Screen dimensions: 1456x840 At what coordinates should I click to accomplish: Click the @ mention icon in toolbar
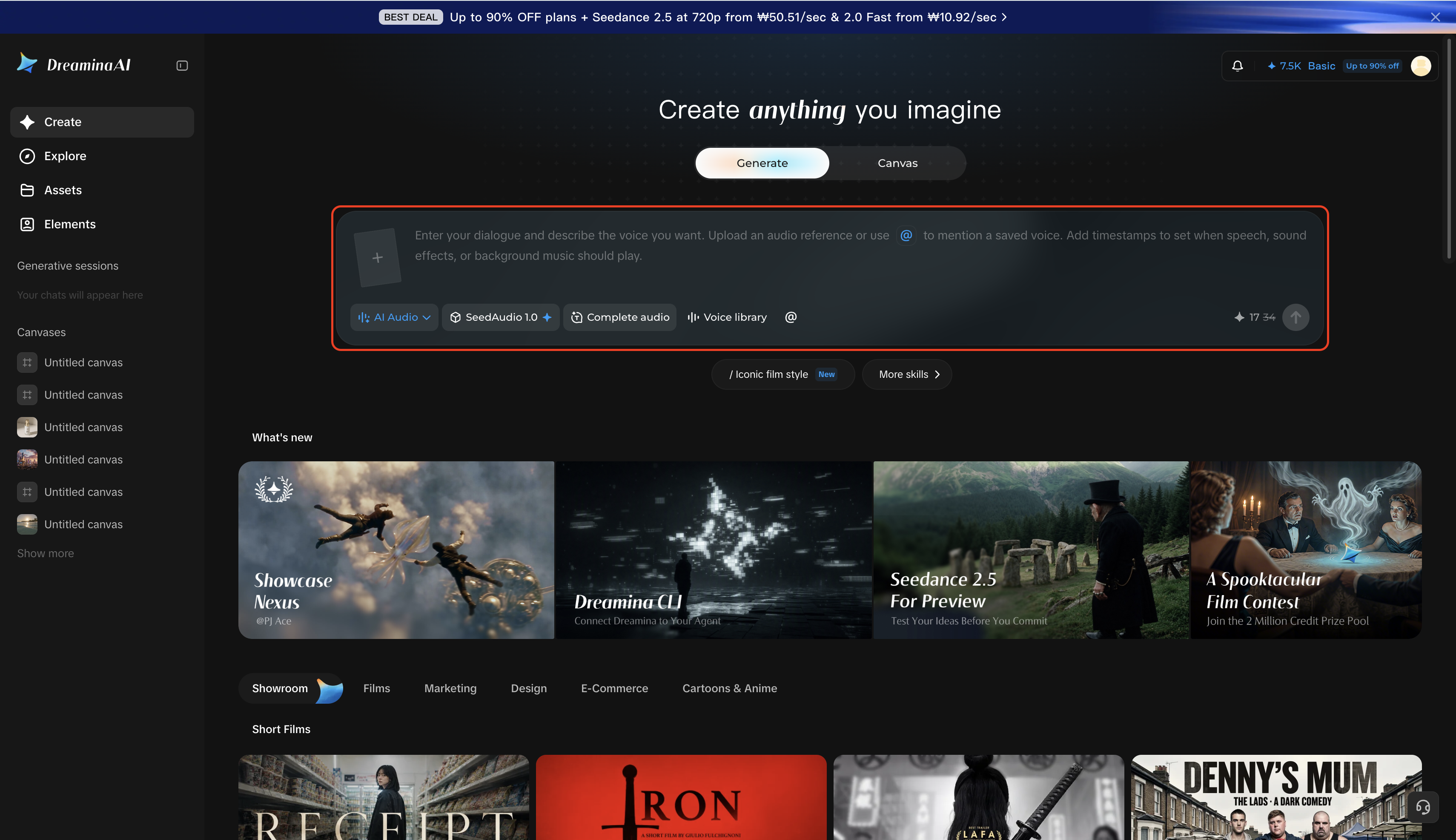[791, 317]
